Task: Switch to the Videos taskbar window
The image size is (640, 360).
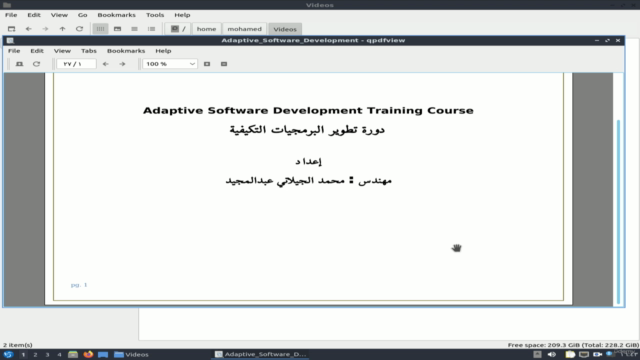Action: coord(131,354)
